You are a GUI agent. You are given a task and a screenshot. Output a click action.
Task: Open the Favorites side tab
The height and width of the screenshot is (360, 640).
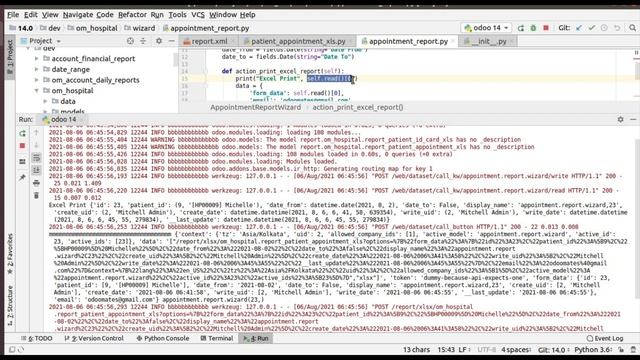tap(10, 253)
